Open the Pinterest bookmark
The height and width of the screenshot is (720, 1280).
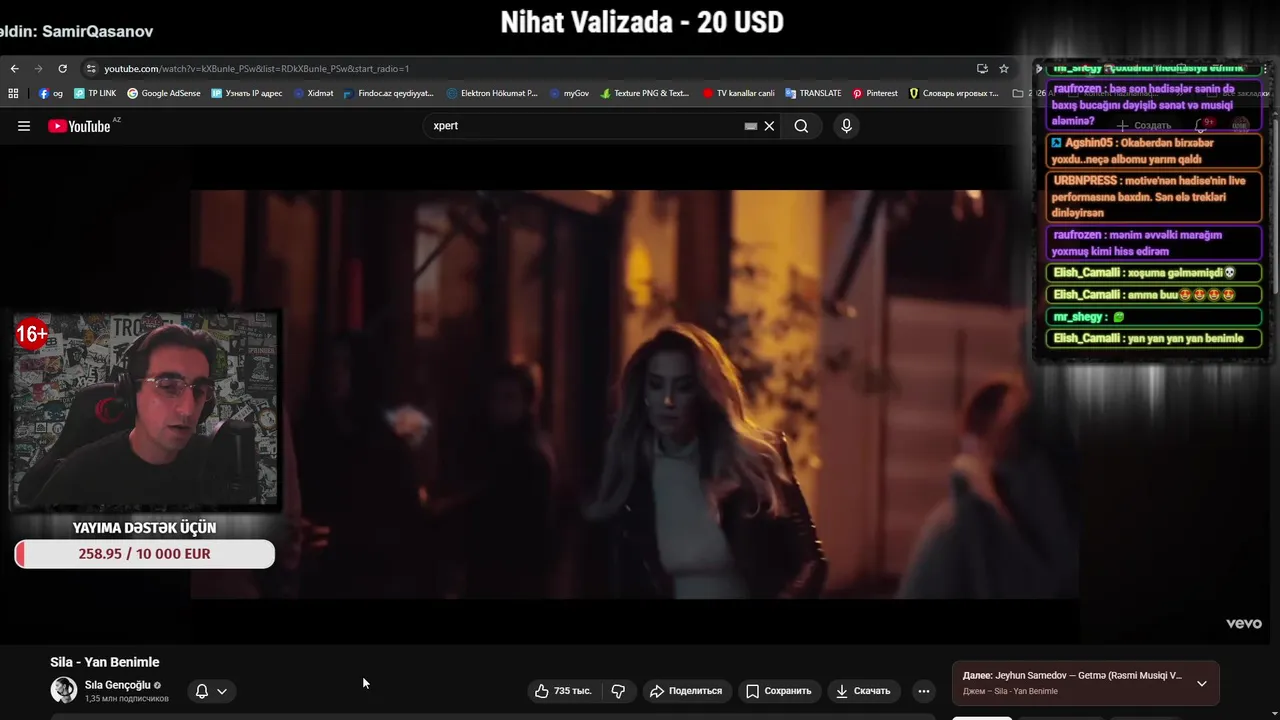click(875, 93)
